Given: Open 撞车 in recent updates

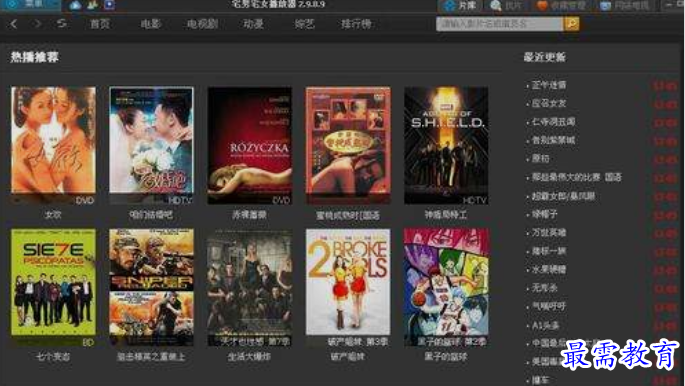Looking at the screenshot, I should (540, 380).
